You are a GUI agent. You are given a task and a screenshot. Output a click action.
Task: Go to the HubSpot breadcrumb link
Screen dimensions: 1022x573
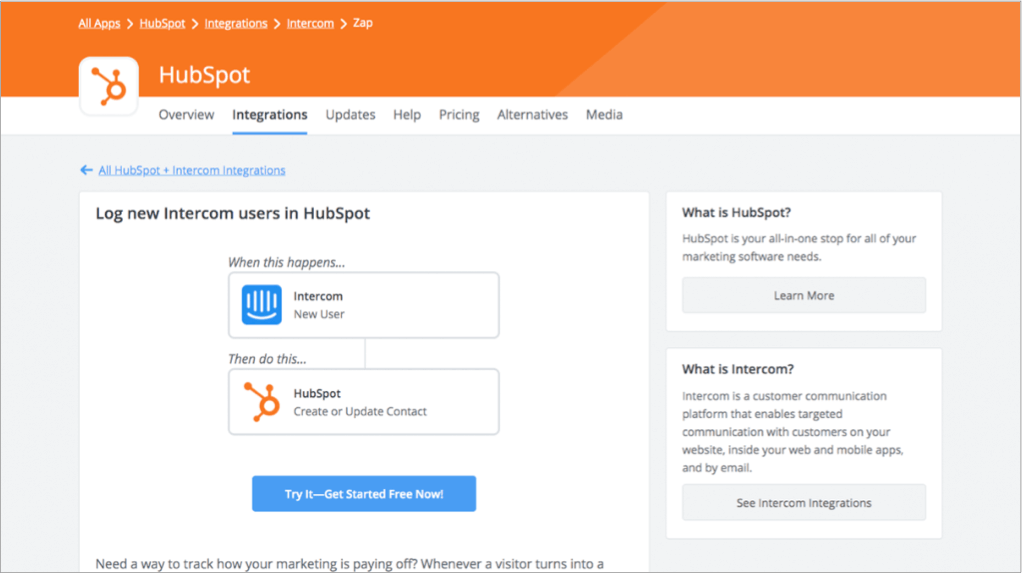(x=162, y=23)
